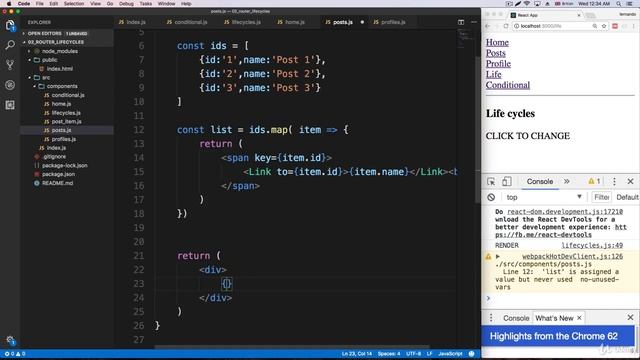Close the What's New drawer tab

[x=579, y=318]
